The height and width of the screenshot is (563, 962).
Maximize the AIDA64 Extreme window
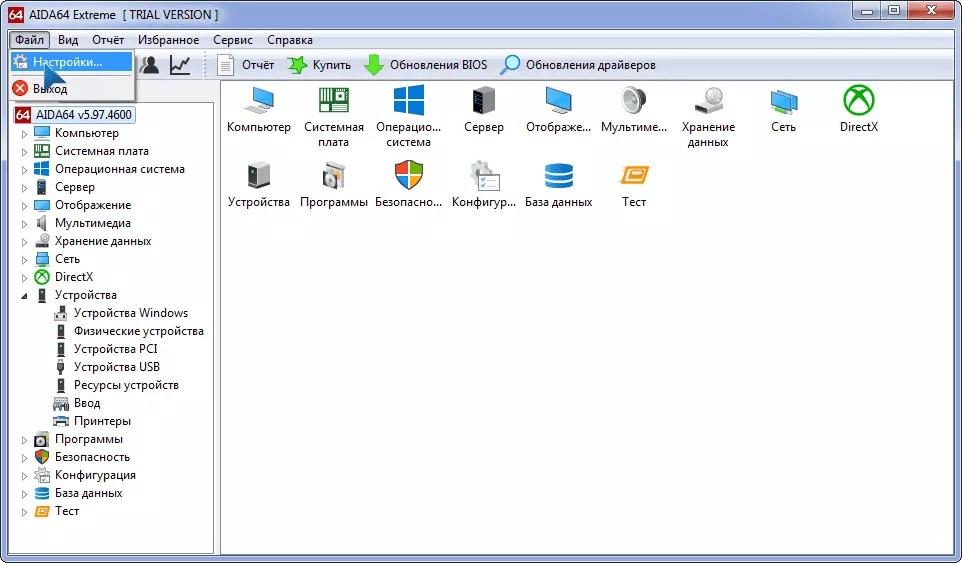[x=893, y=10]
